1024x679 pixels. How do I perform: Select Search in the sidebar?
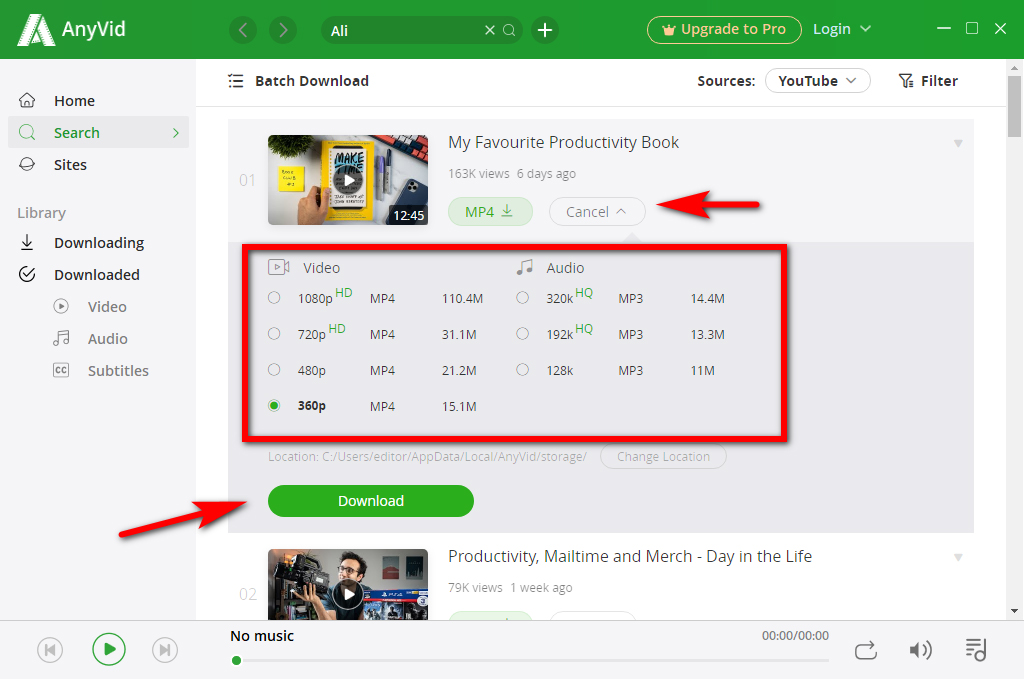[98, 133]
